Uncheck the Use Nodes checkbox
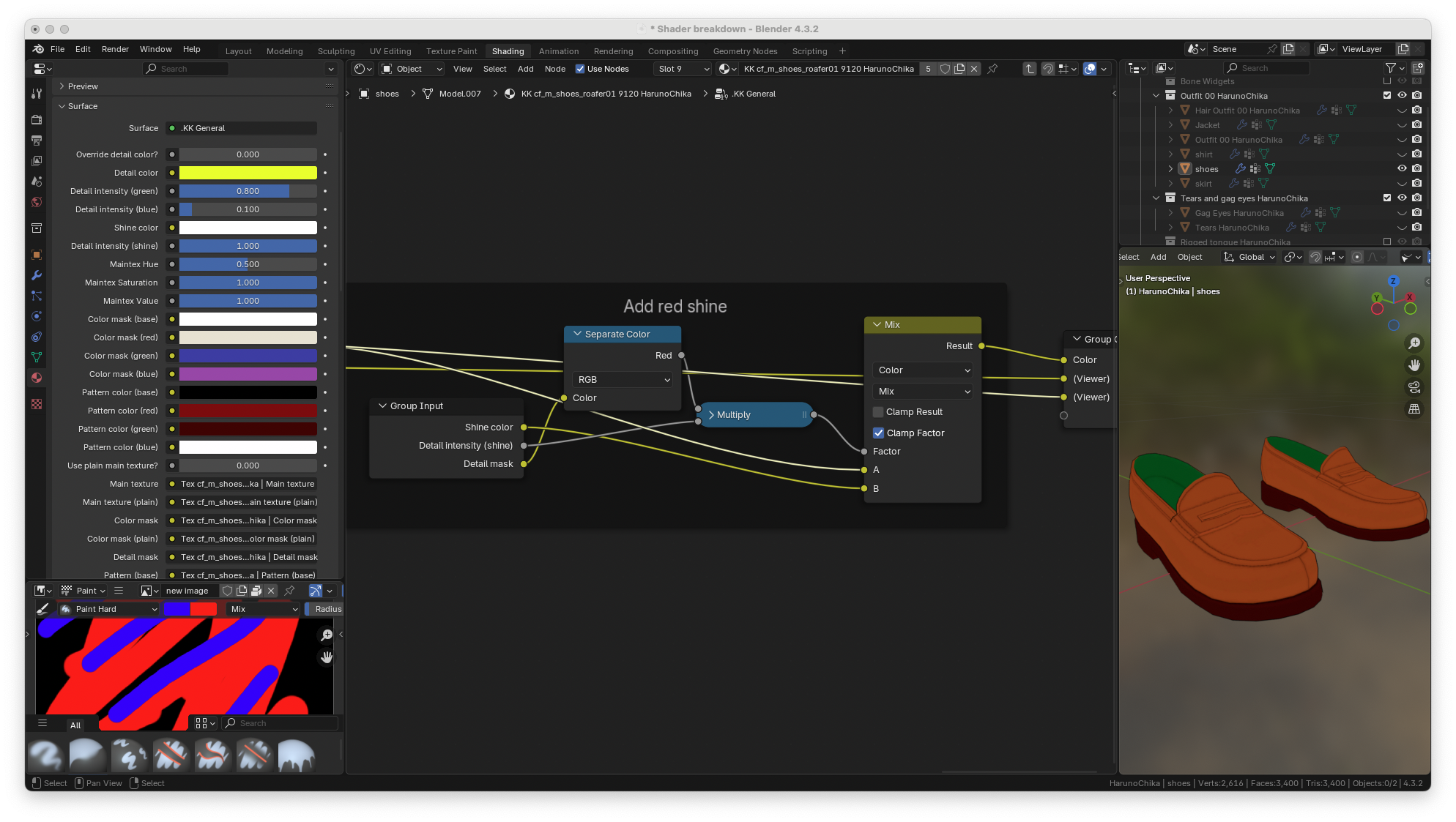Screen dimensions: 1456x822 [580, 69]
